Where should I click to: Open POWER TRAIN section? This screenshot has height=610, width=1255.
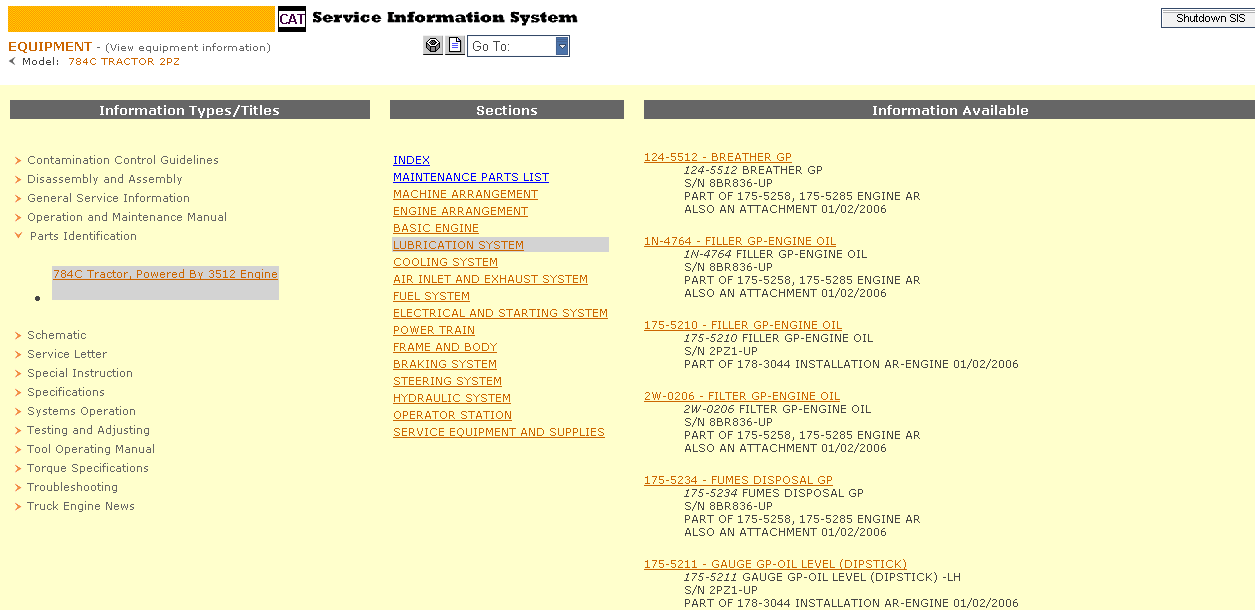click(x=434, y=330)
